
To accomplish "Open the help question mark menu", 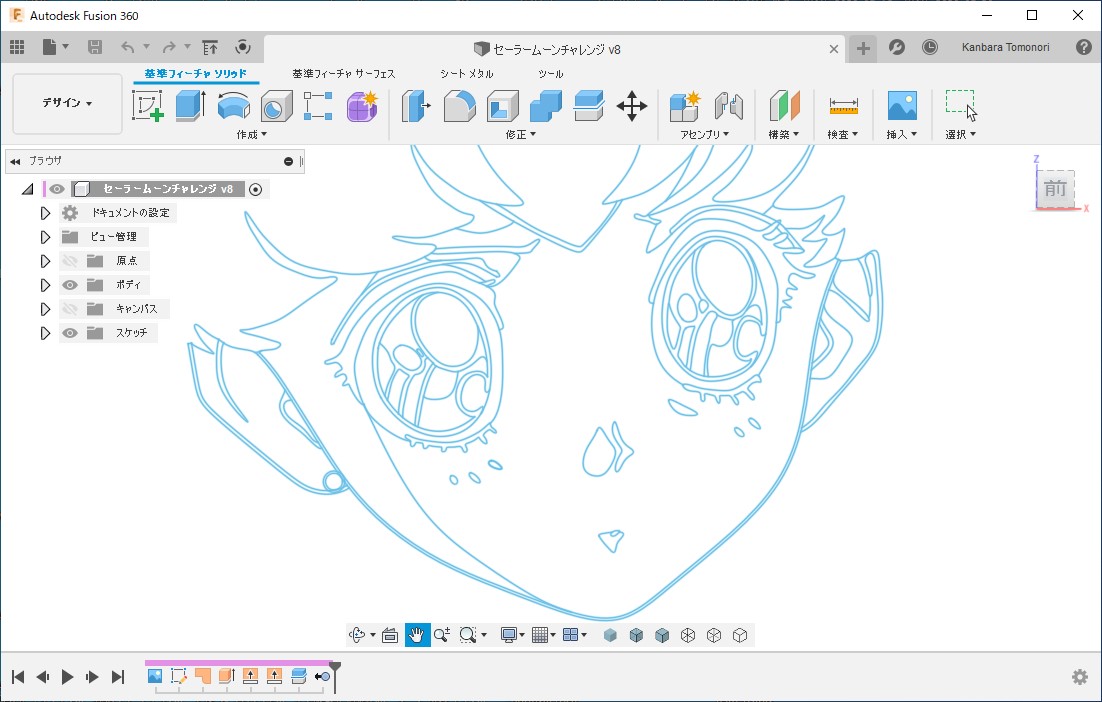I will point(1084,47).
